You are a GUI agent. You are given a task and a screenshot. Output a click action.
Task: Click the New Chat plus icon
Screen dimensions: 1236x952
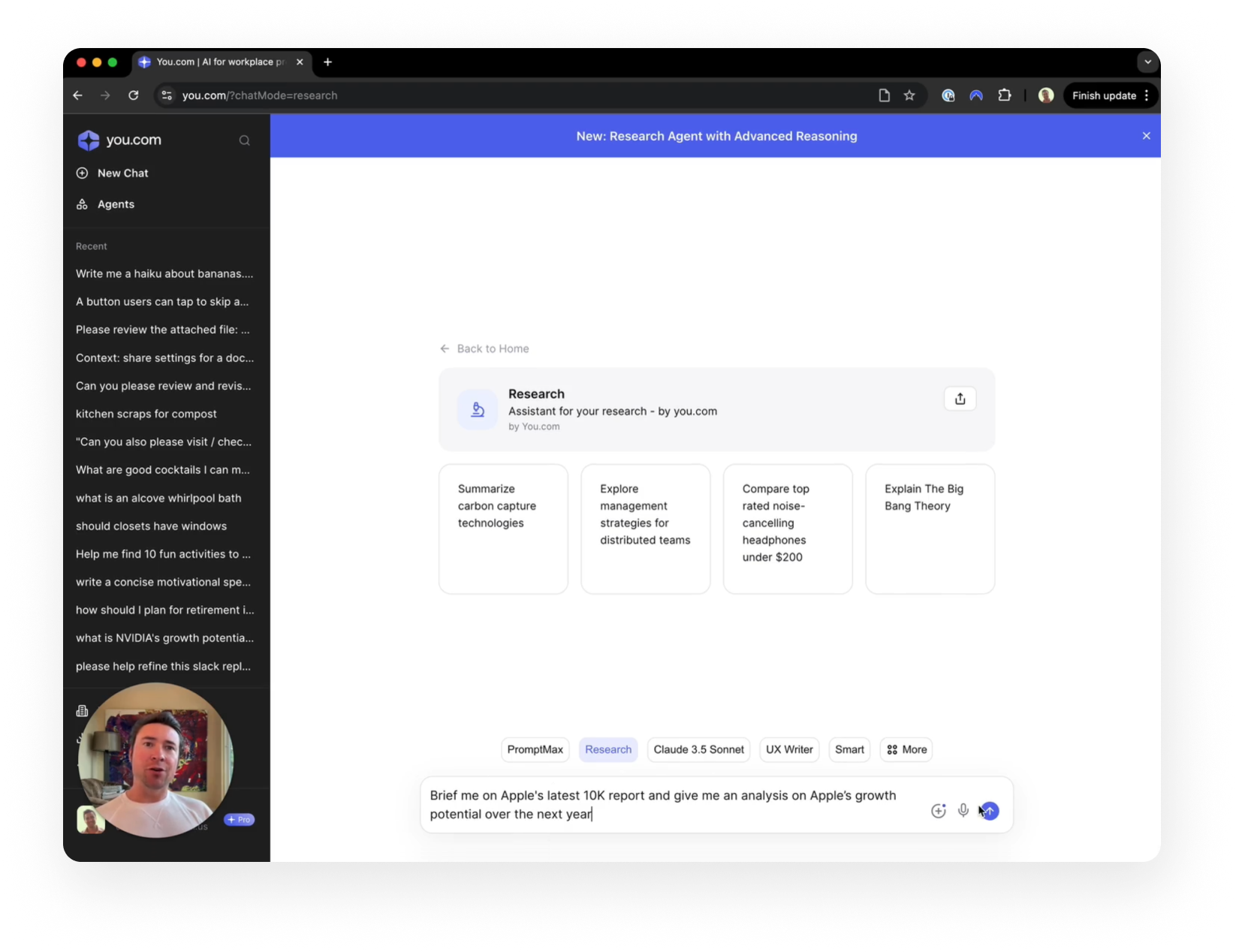pos(83,173)
